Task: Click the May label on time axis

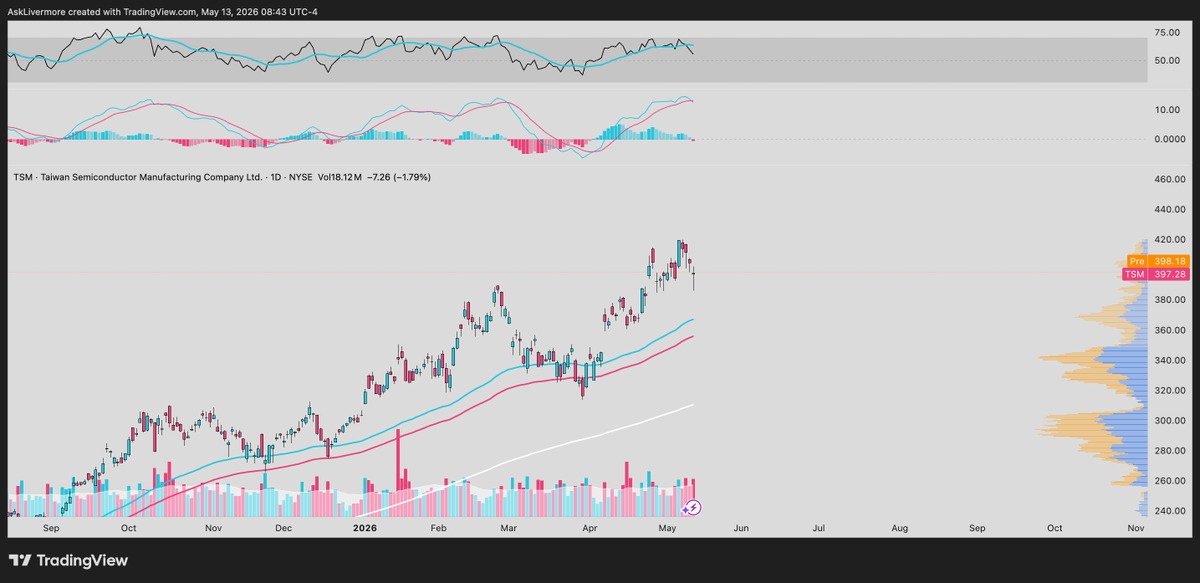Action: (668, 526)
